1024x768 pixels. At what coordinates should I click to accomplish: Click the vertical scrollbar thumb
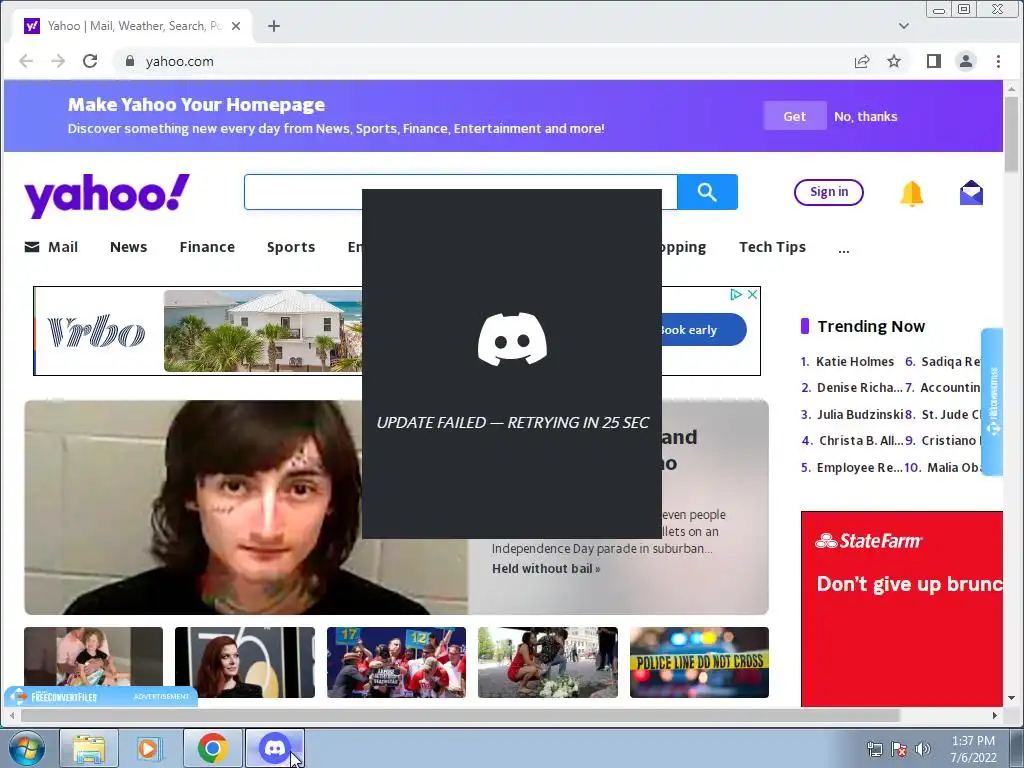[1012, 134]
